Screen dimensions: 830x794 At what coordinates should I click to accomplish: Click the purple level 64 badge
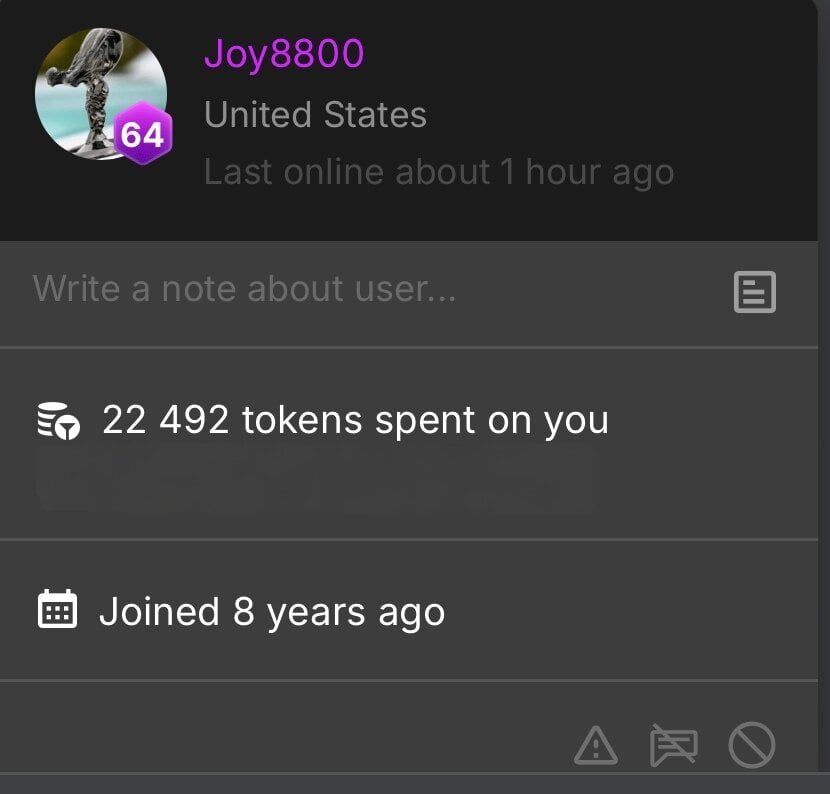pos(143,134)
